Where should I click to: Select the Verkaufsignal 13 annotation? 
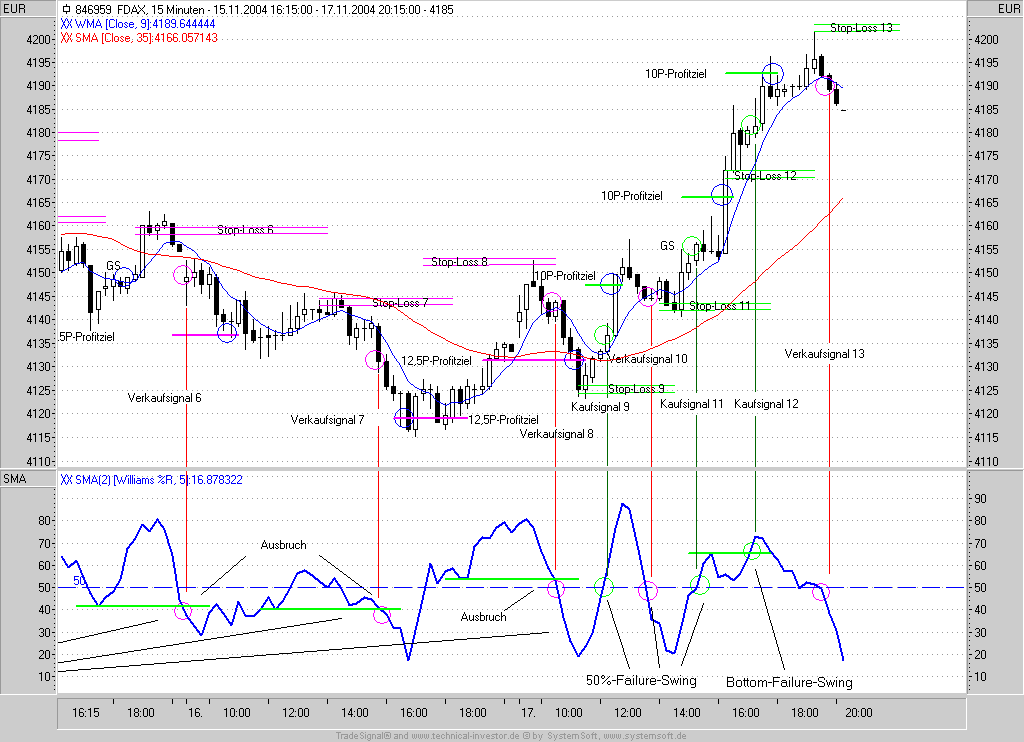[824, 354]
